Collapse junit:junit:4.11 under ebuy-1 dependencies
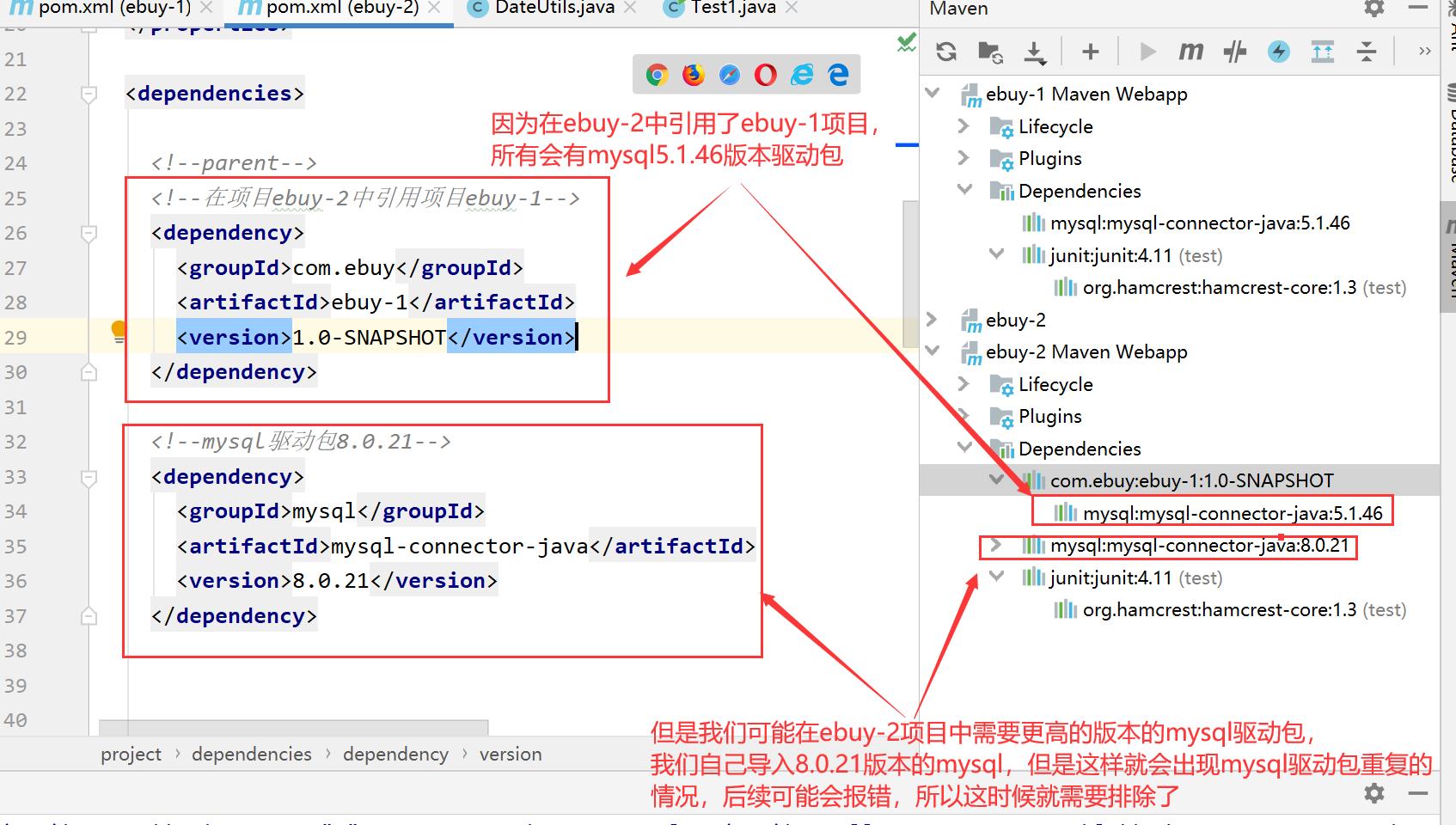Image resolution: width=1456 pixels, height=825 pixels. pyautogui.click(x=996, y=254)
